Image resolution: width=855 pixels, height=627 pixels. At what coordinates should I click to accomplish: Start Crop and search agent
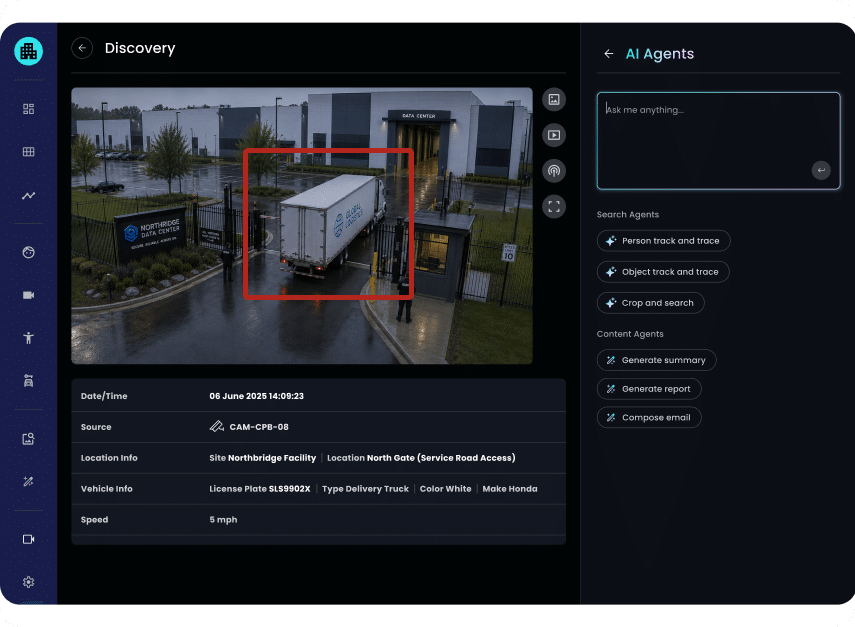coord(650,303)
